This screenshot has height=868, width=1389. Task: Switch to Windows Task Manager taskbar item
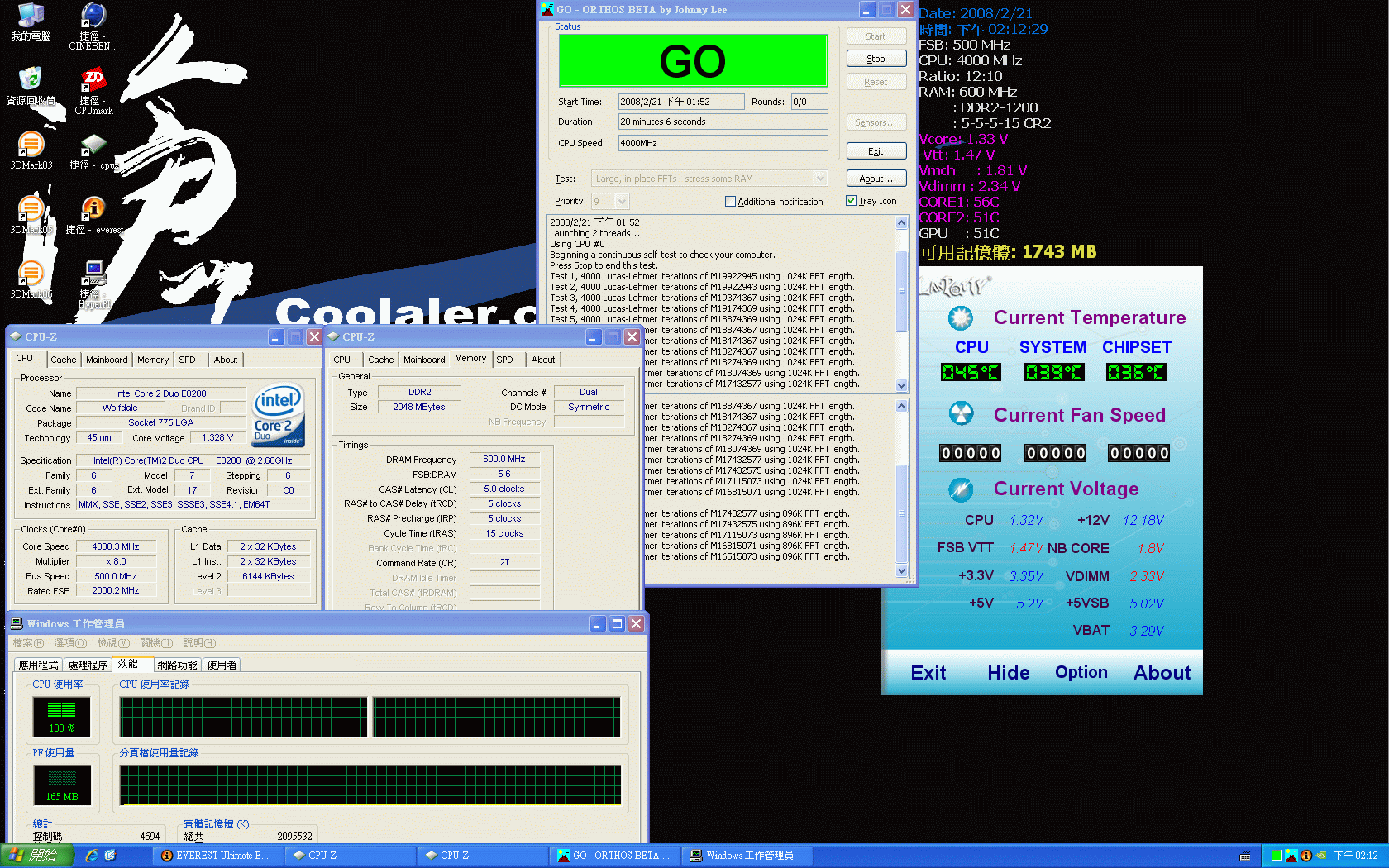pyautogui.click(x=746, y=856)
